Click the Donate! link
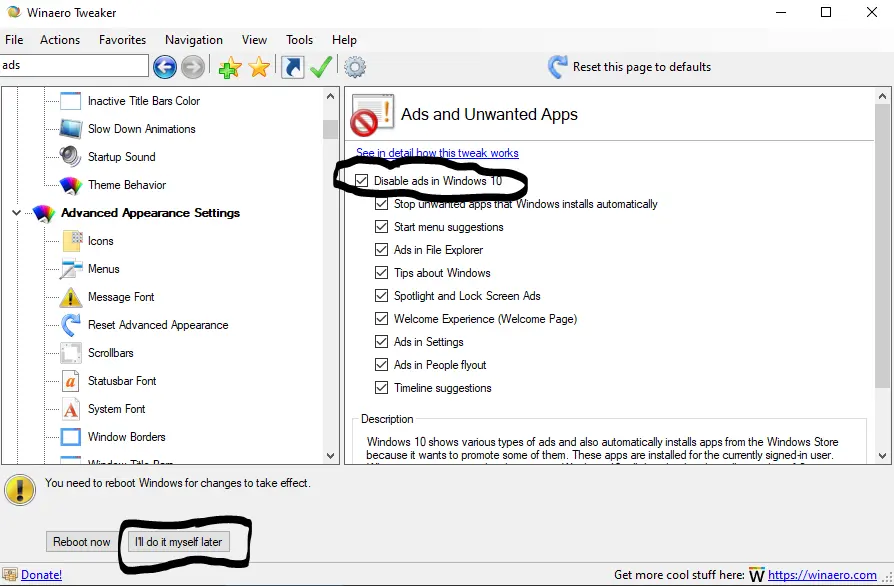Screen dimensions: 894x586 point(42,575)
